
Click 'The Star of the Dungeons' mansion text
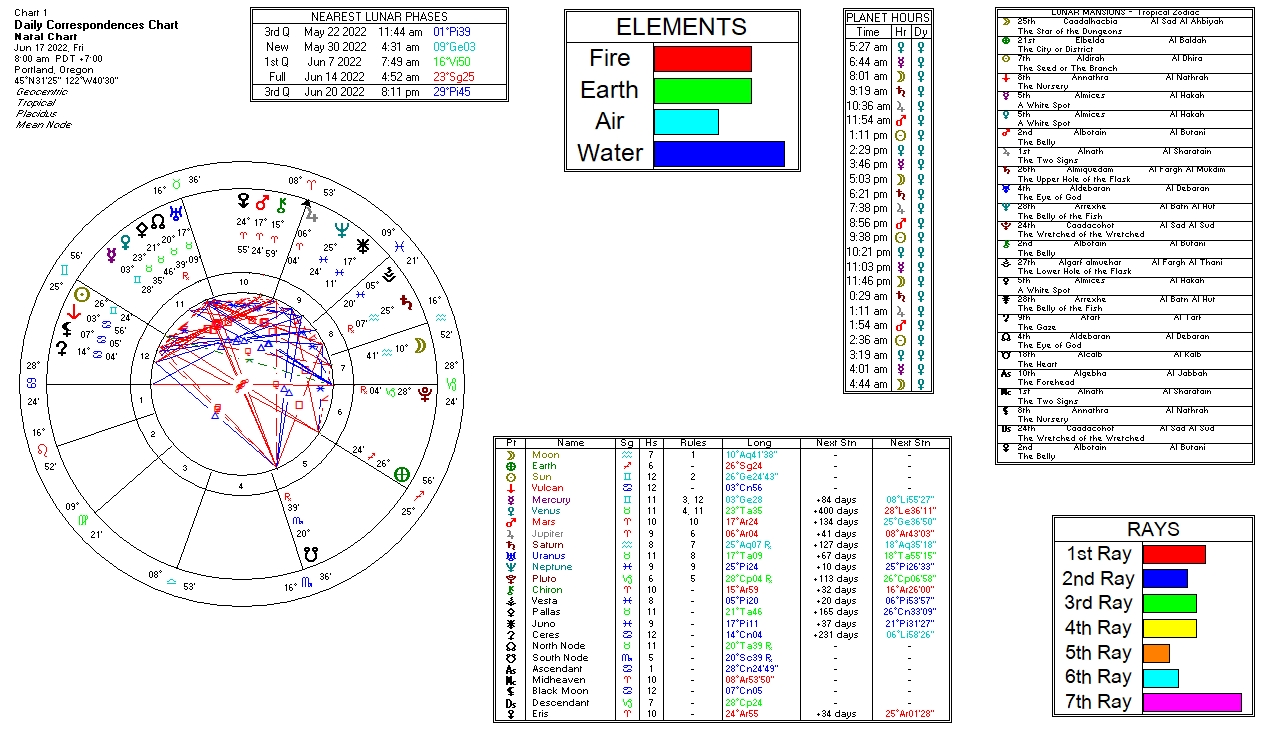tap(1069, 31)
